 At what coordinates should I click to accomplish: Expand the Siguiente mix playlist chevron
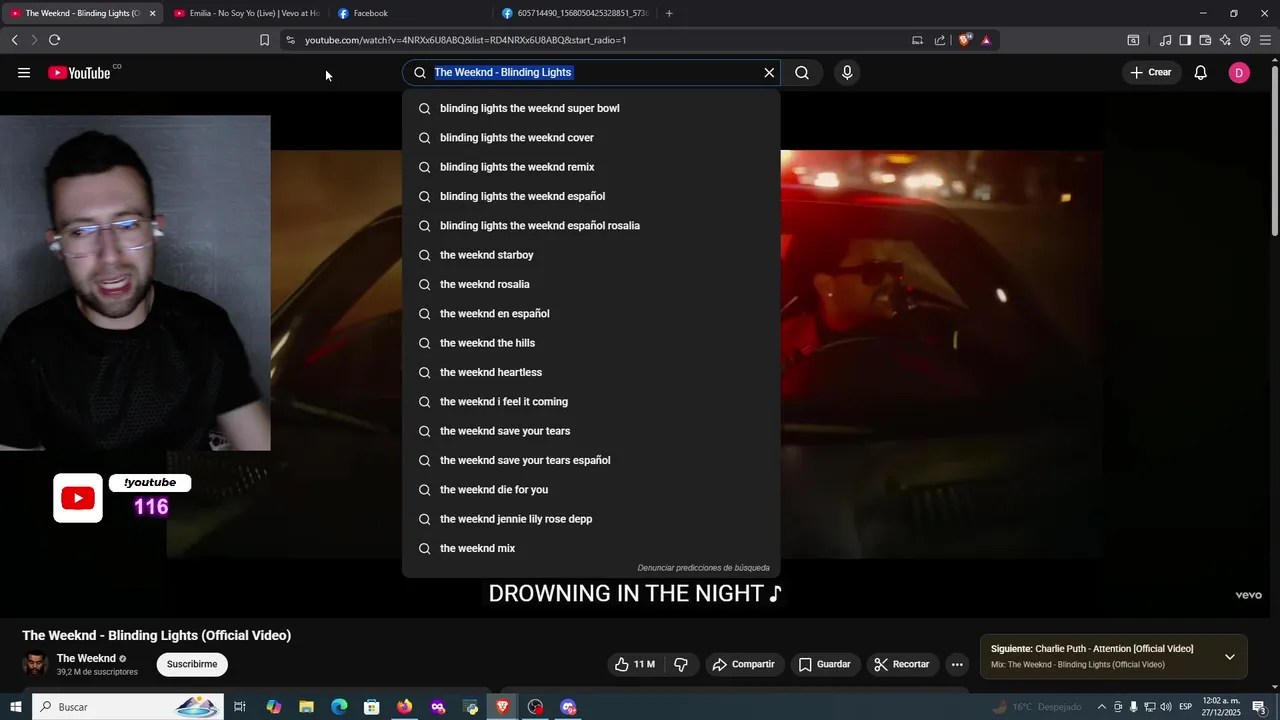pos(1230,656)
